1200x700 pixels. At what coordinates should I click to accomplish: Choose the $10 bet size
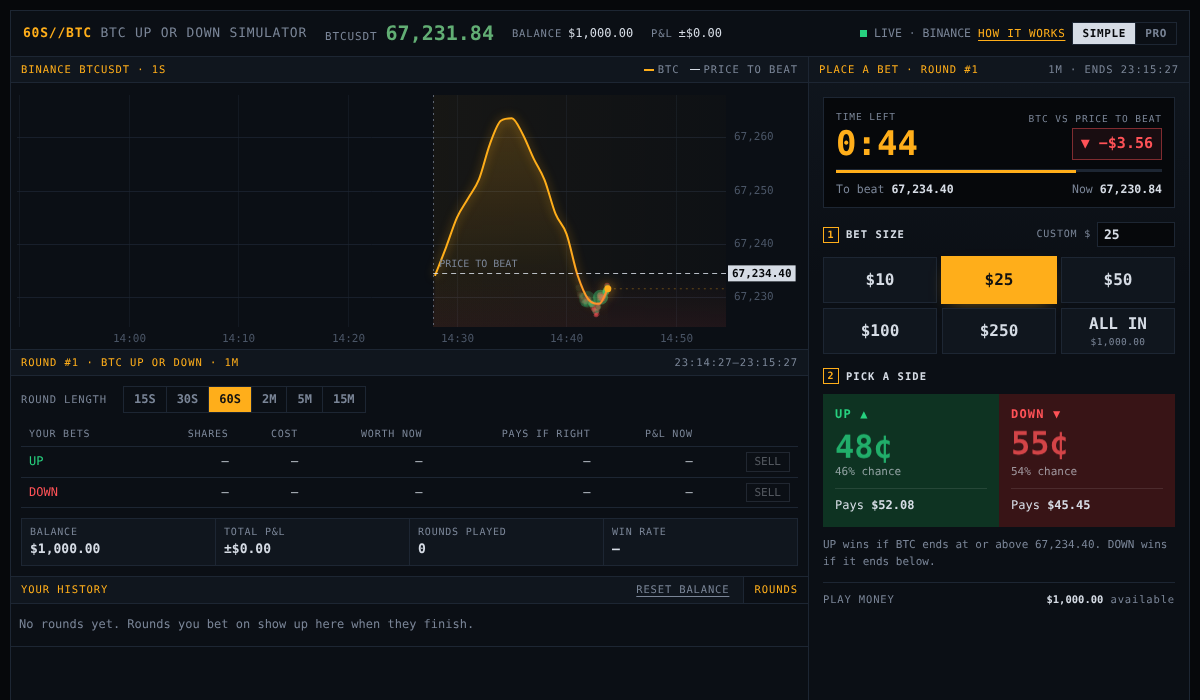click(x=880, y=280)
